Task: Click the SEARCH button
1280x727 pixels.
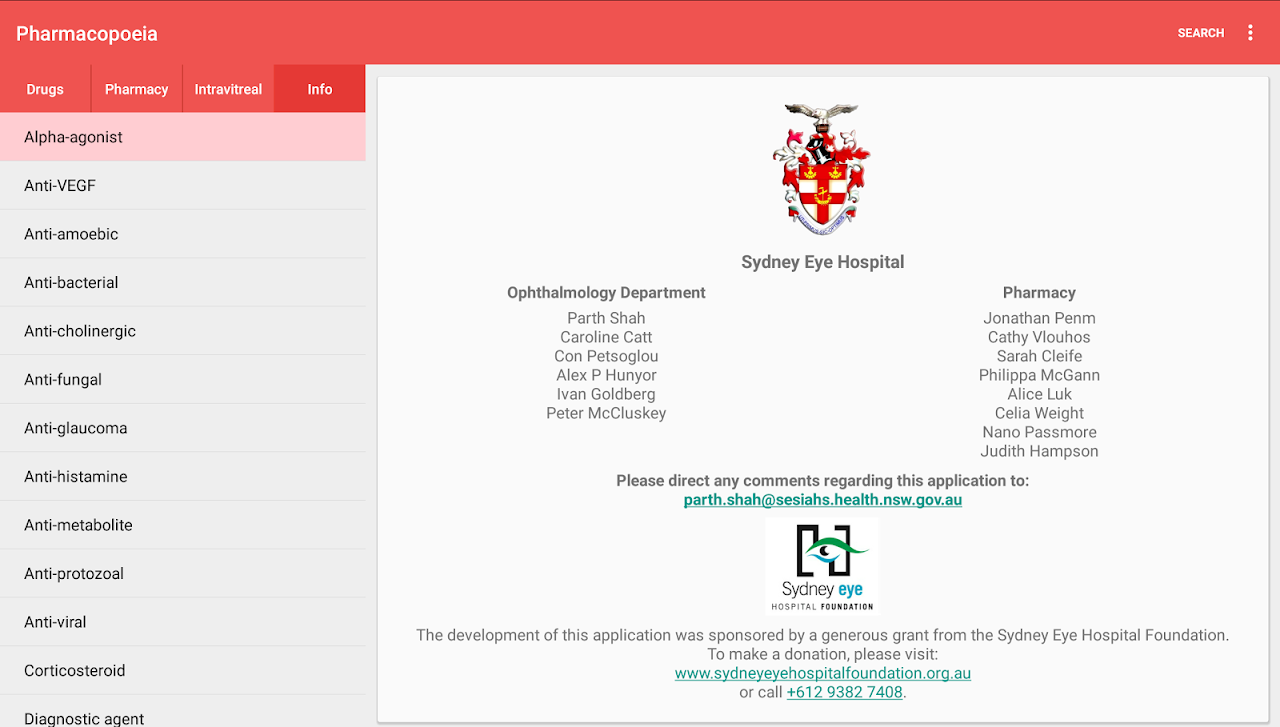Action: pos(1201,33)
